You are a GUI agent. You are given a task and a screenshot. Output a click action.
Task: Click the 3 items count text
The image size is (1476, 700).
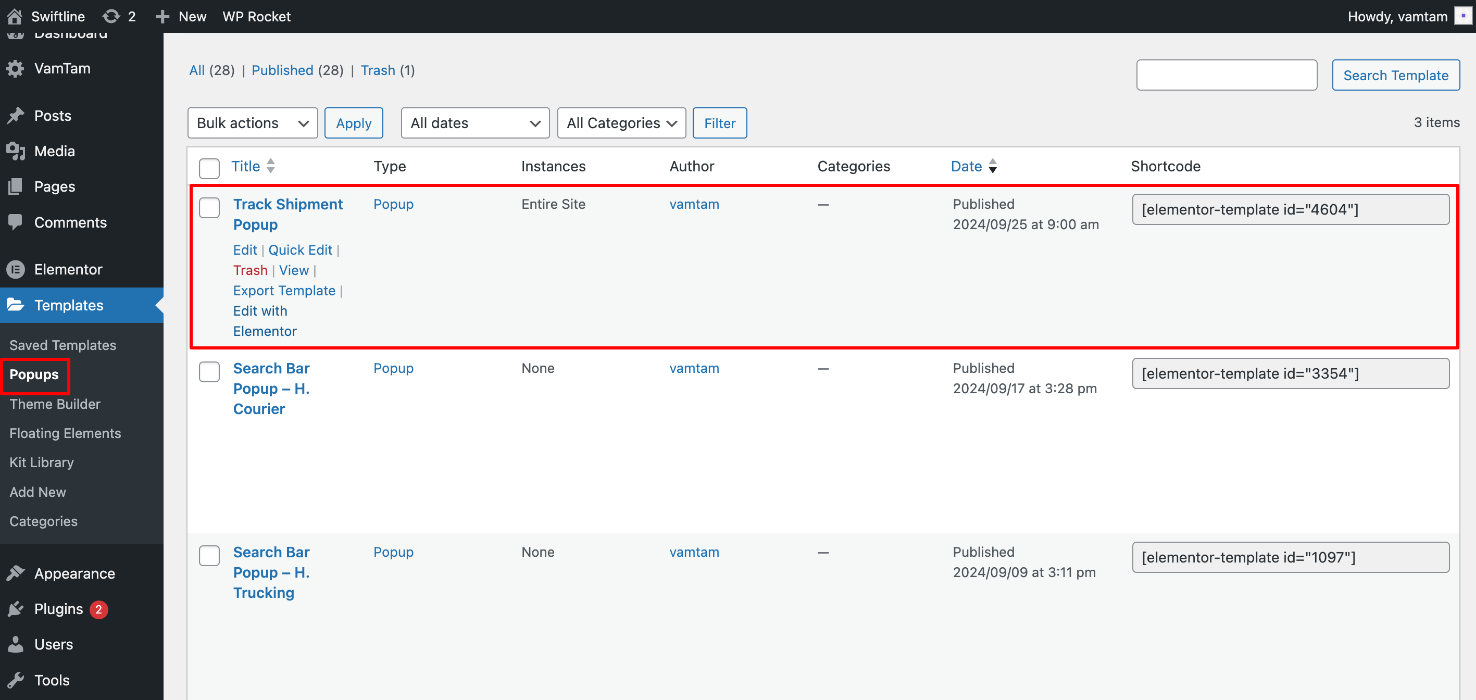[x=1437, y=122]
